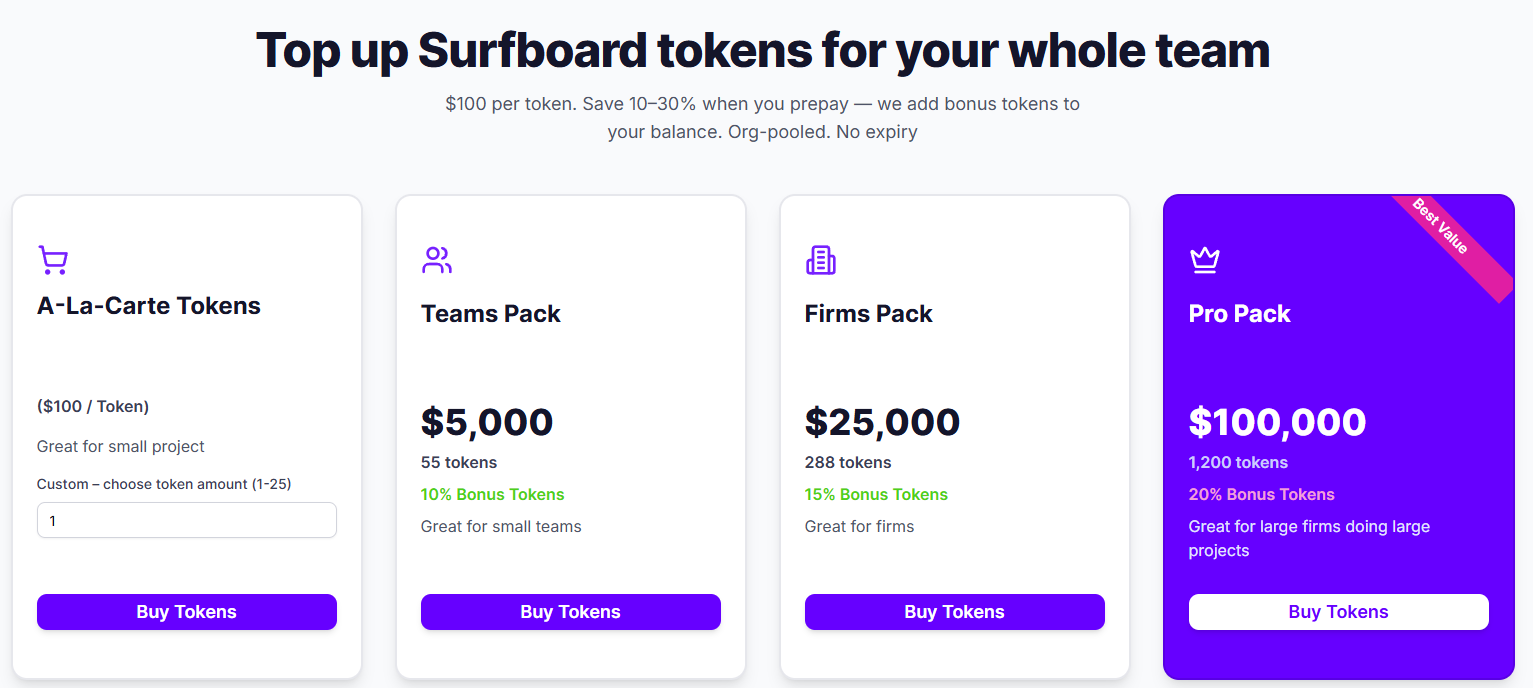This screenshot has width=1533, height=688.
Task: Click the A-La-Carte Tokens title
Action: click(x=149, y=306)
